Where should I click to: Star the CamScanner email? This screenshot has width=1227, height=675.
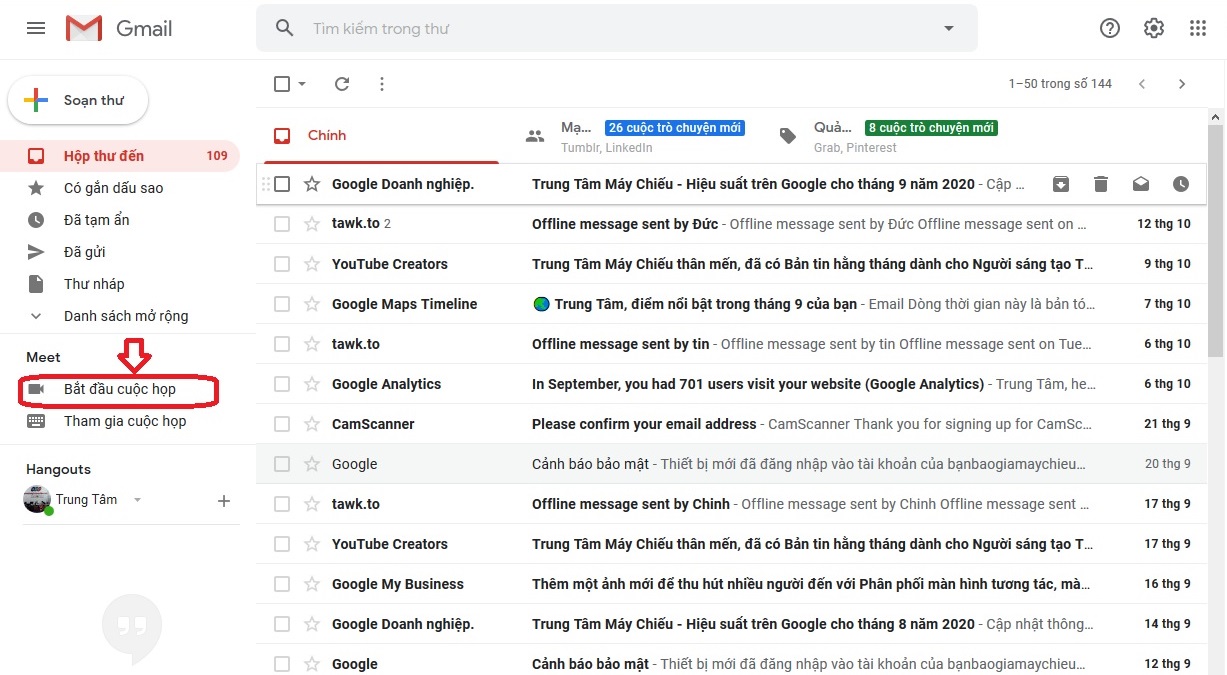[312, 424]
